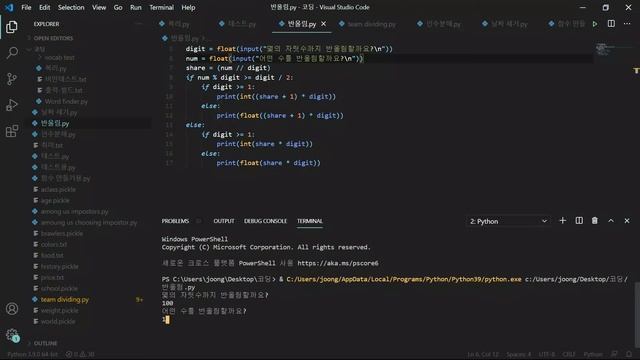This screenshot has height=360, width=640.
Task: Create a new terminal with plus icon
Action: tap(562, 220)
